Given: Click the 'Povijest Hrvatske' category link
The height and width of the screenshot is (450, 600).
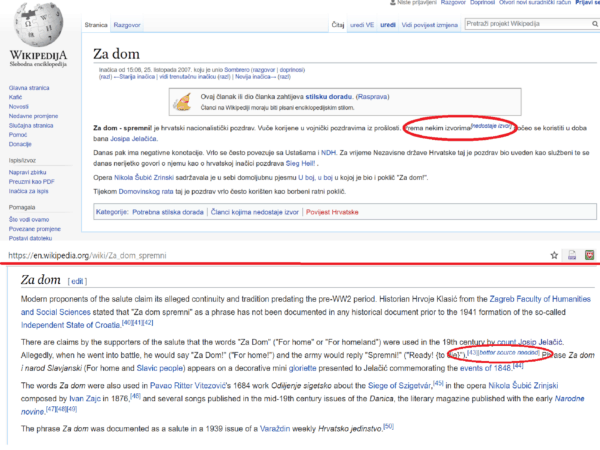Looking at the screenshot, I should tap(331, 213).
